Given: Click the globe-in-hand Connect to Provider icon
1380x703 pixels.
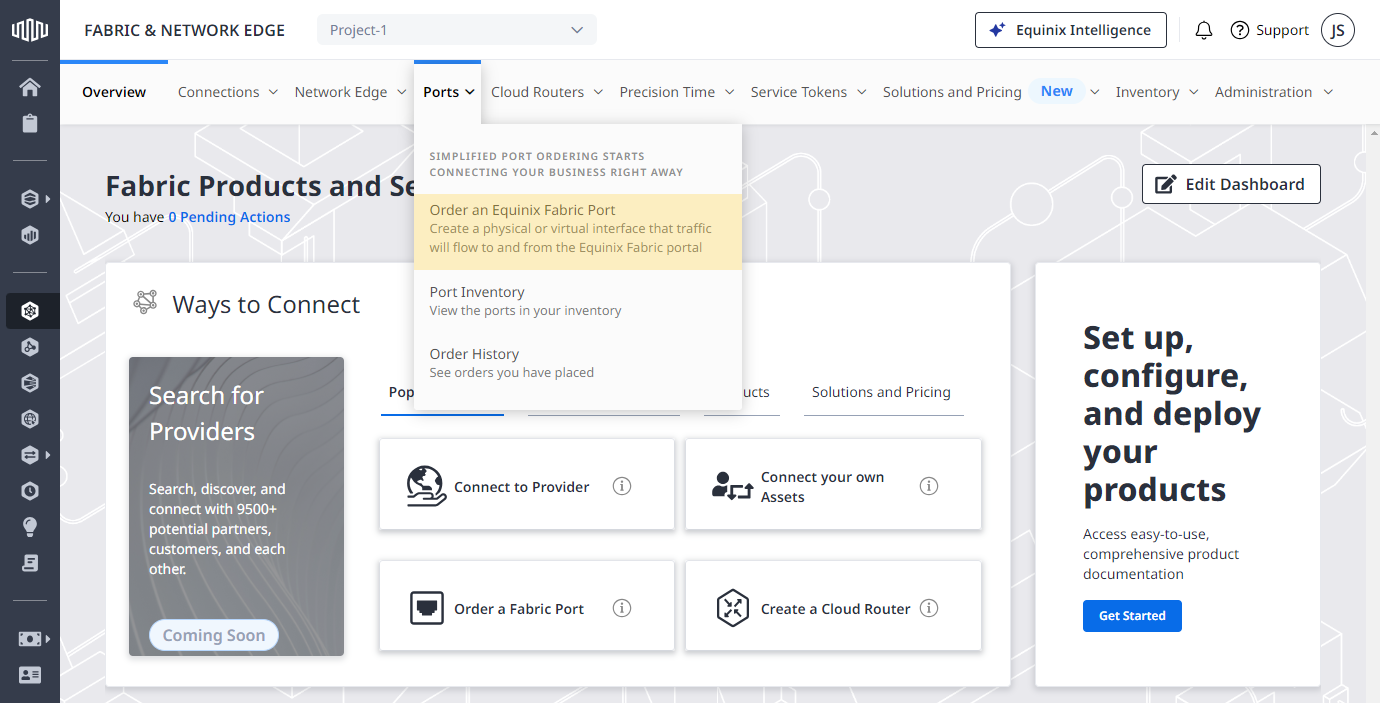Looking at the screenshot, I should (426, 486).
